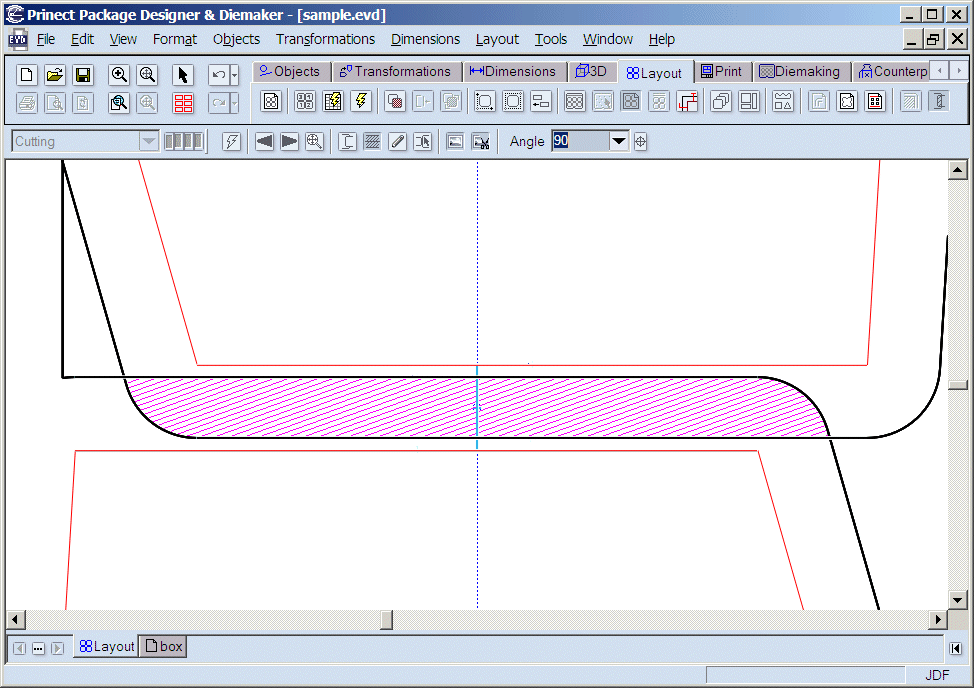974x688 pixels.
Task: Open the Format menu
Action: [x=175, y=39]
